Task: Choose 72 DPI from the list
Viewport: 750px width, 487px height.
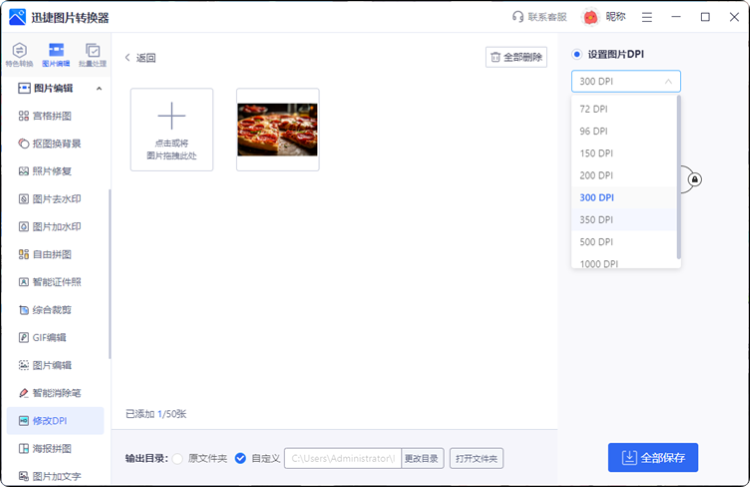Action: tap(624, 109)
